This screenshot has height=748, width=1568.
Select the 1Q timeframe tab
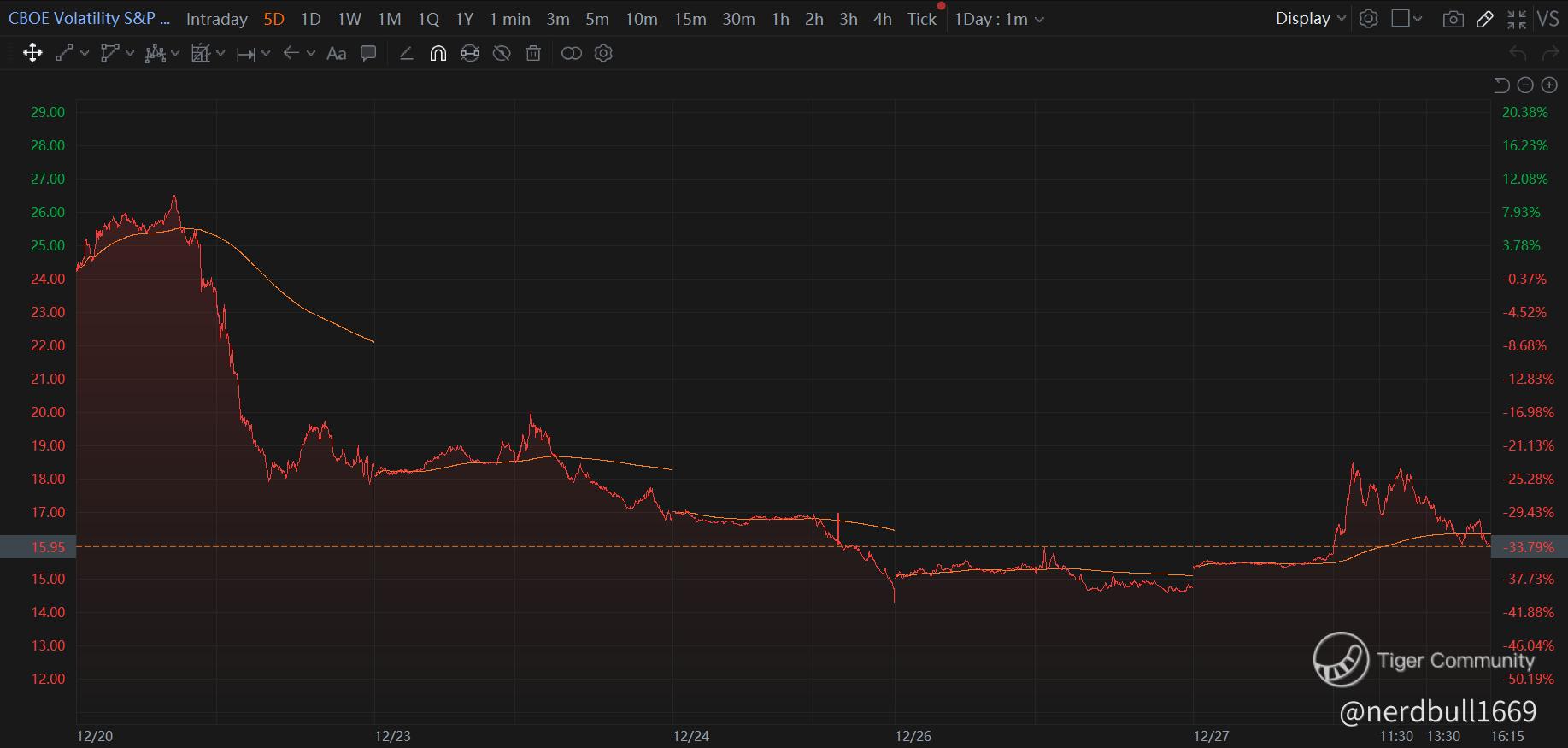(x=428, y=19)
